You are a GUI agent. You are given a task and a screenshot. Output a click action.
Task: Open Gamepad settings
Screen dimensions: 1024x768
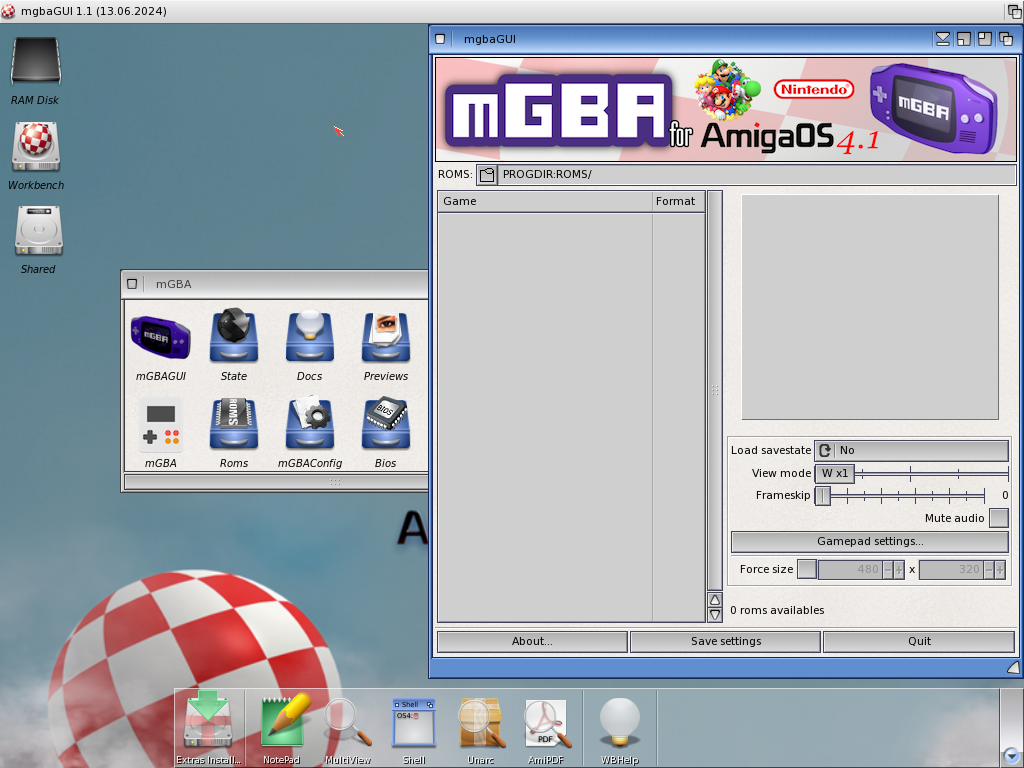coord(869,542)
